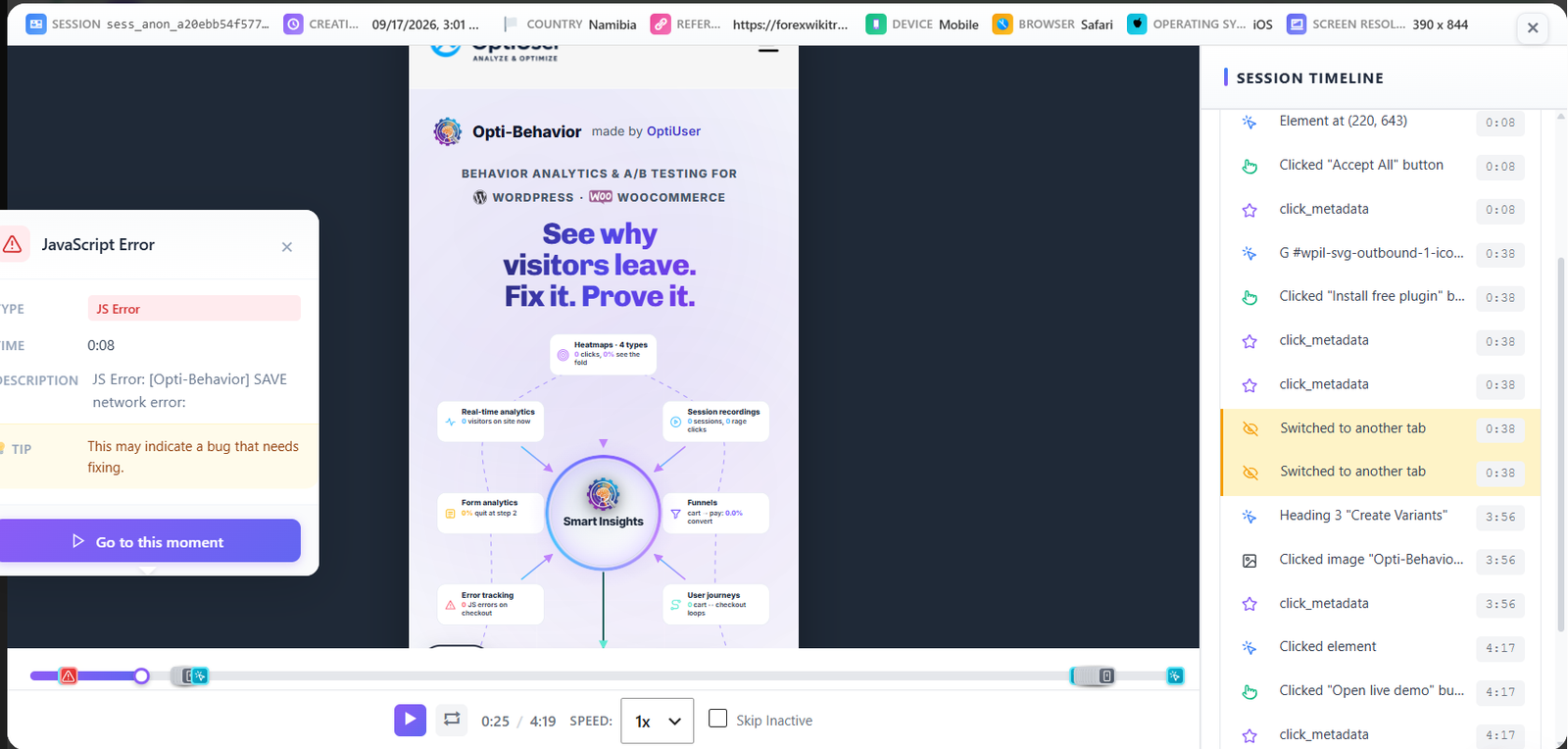This screenshot has width=1568, height=749.
Task: Click image icon beside Clicked image "Opti-Behavio..."
Action: (x=1249, y=561)
